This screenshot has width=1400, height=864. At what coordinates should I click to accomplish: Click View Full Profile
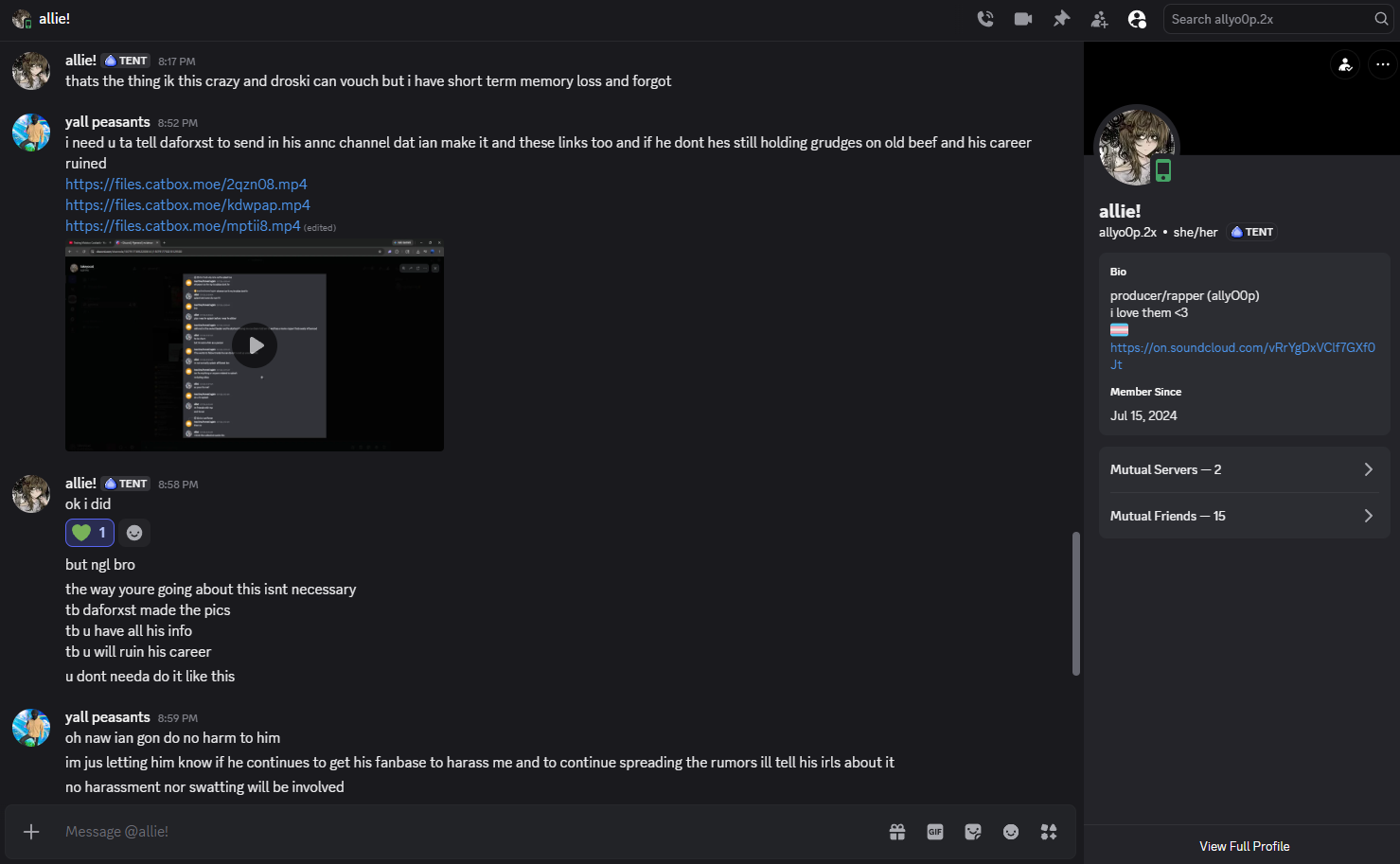pyautogui.click(x=1244, y=846)
